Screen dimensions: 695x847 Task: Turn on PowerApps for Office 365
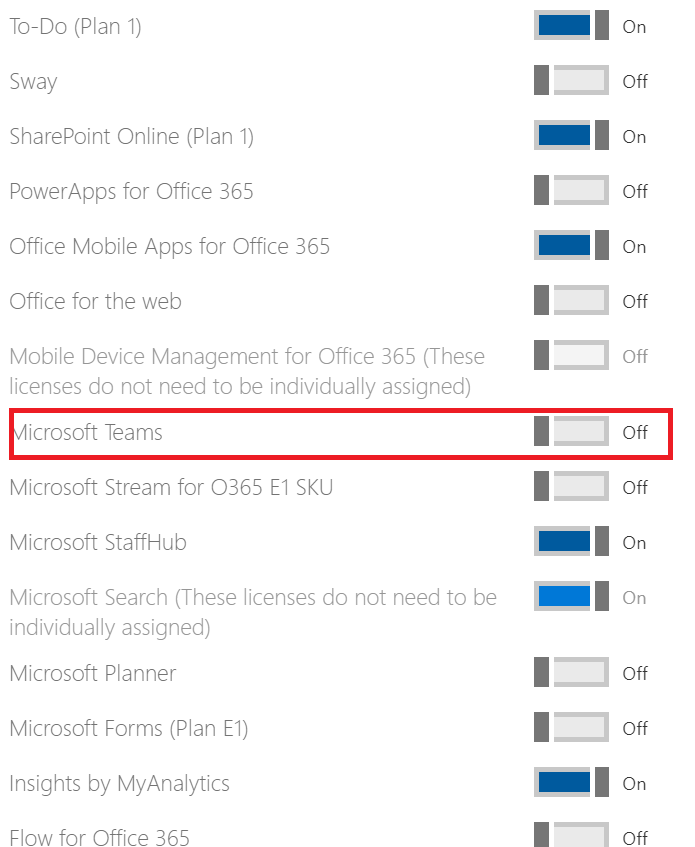pyautogui.click(x=571, y=190)
